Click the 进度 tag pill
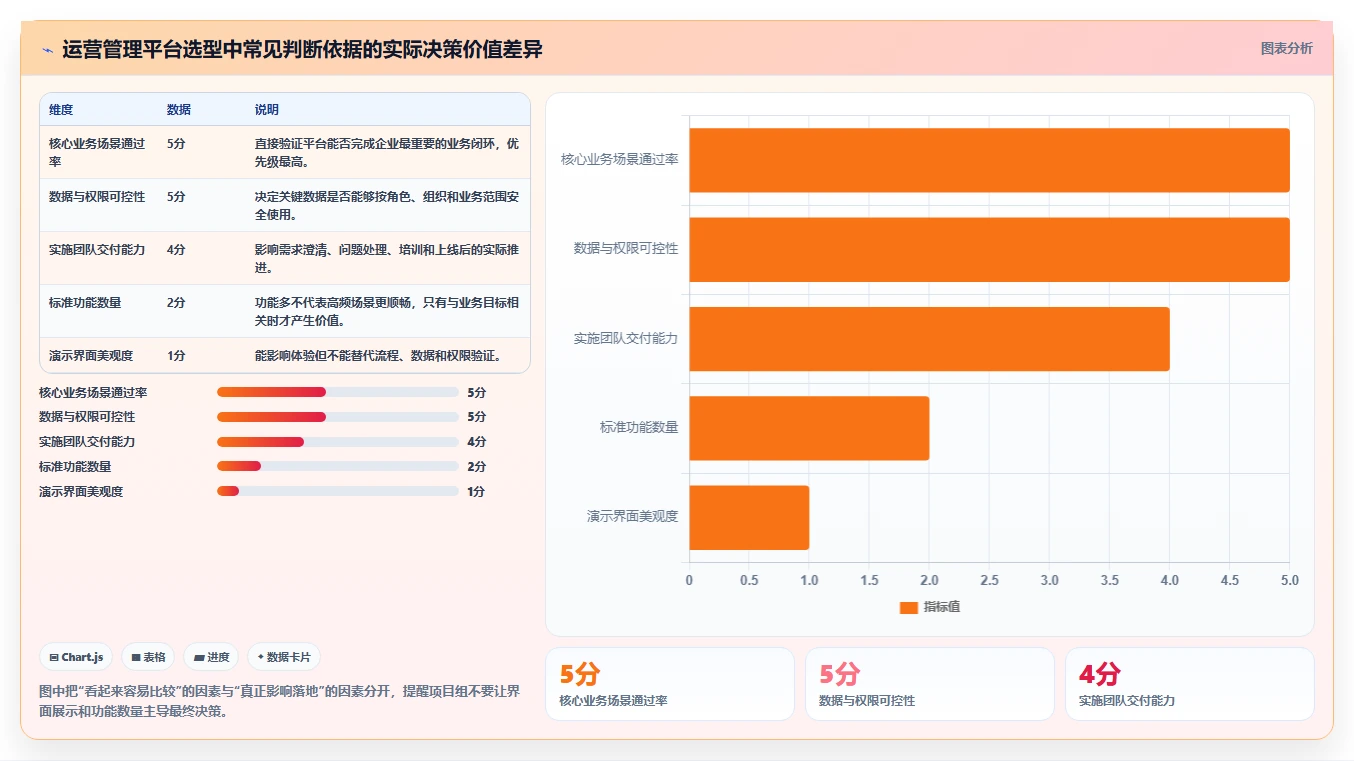The image size is (1354, 761). tap(211, 657)
